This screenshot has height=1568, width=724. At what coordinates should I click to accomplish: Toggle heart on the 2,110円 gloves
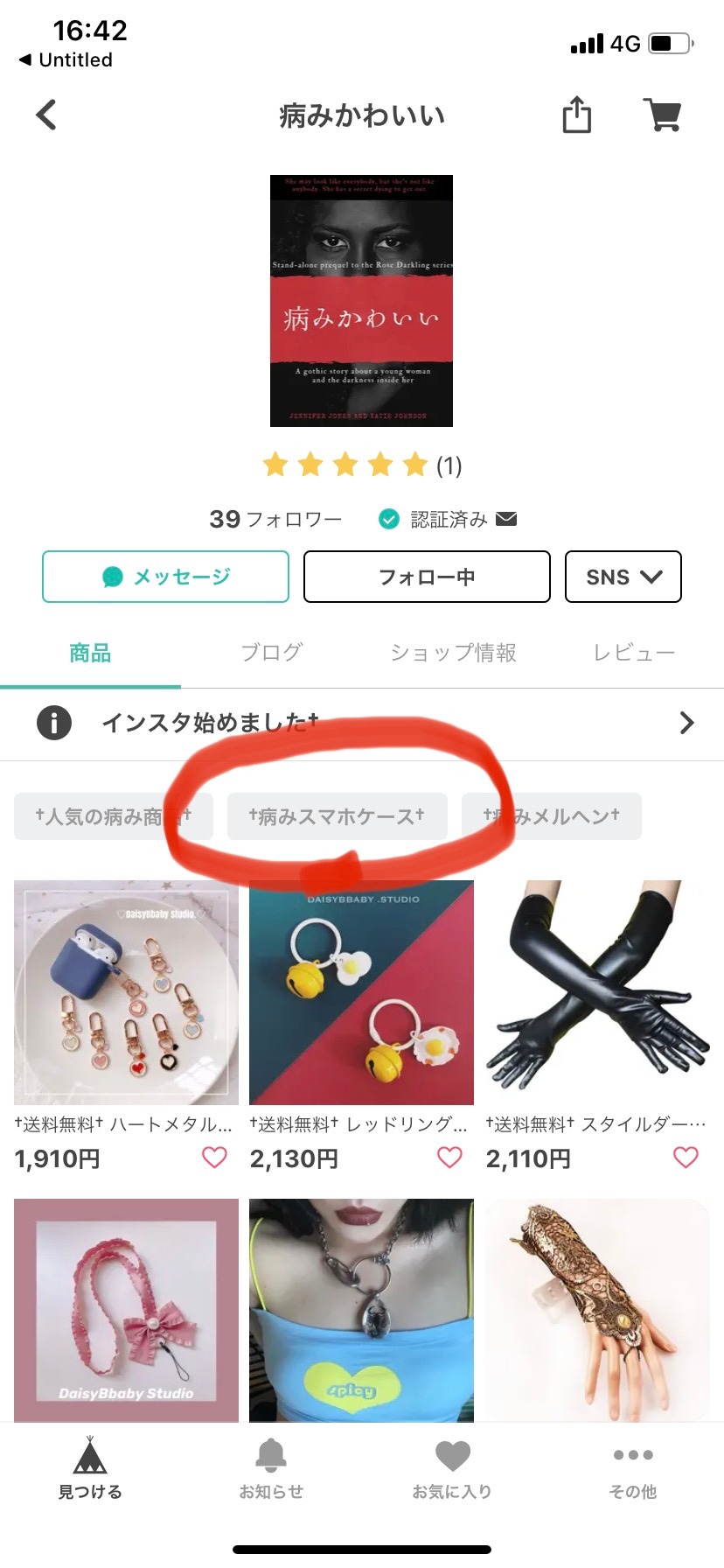686,1158
